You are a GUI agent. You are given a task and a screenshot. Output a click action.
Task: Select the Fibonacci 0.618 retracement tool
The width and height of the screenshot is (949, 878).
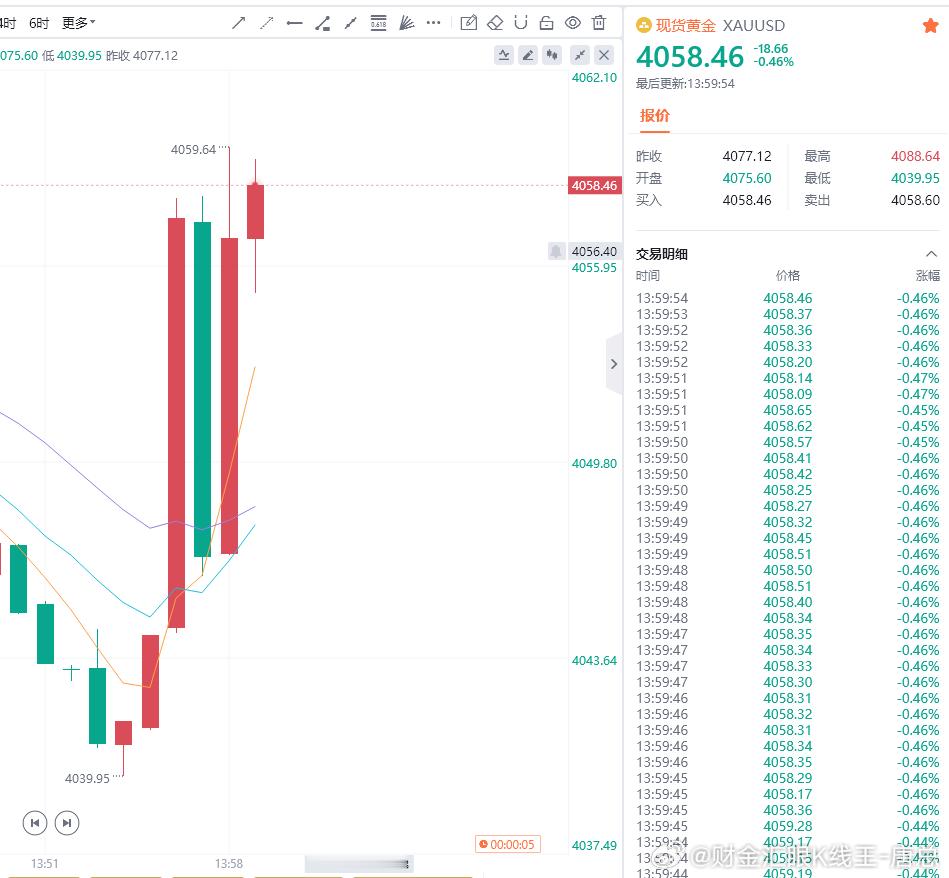378,23
